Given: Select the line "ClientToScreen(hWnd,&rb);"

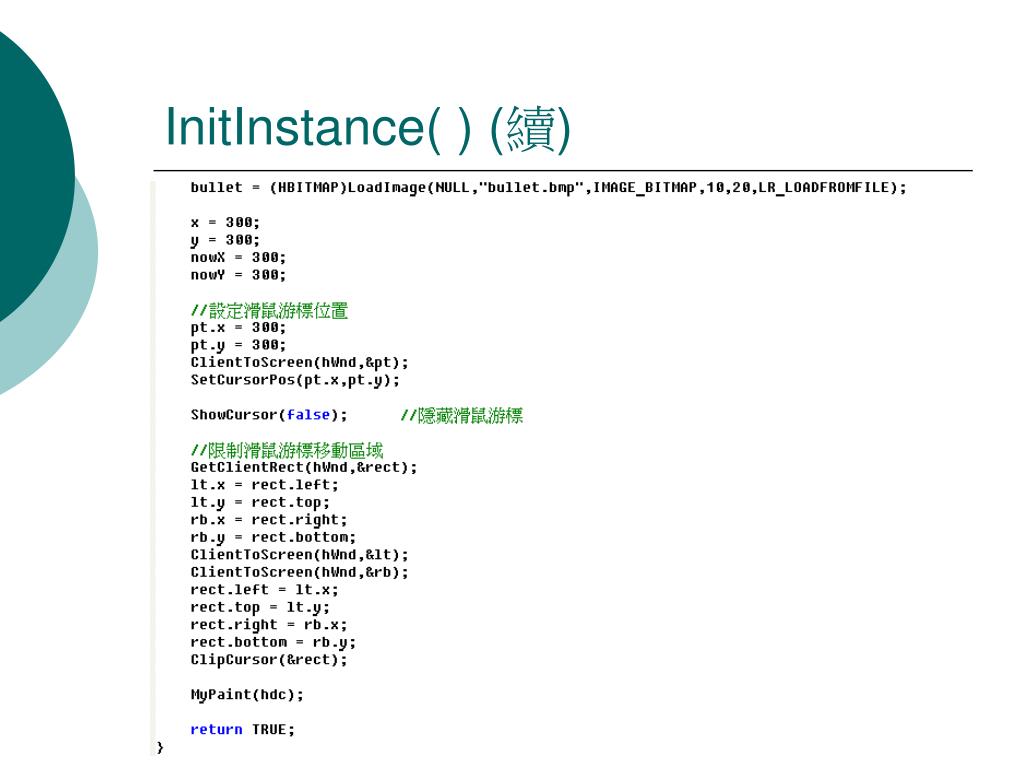Looking at the screenshot, I should [300, 573].
